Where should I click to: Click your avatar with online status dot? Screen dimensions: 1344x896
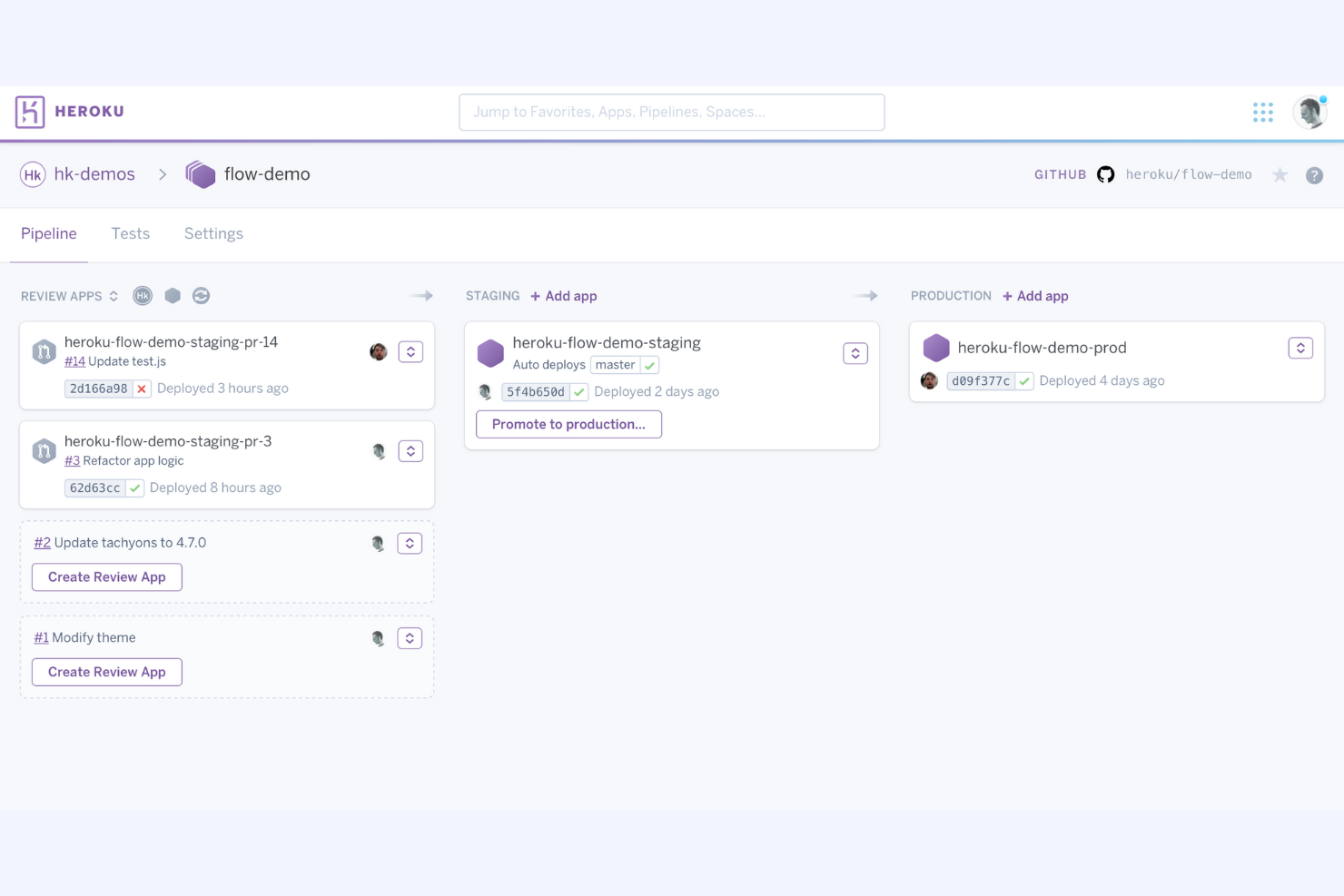point(1309,112)
